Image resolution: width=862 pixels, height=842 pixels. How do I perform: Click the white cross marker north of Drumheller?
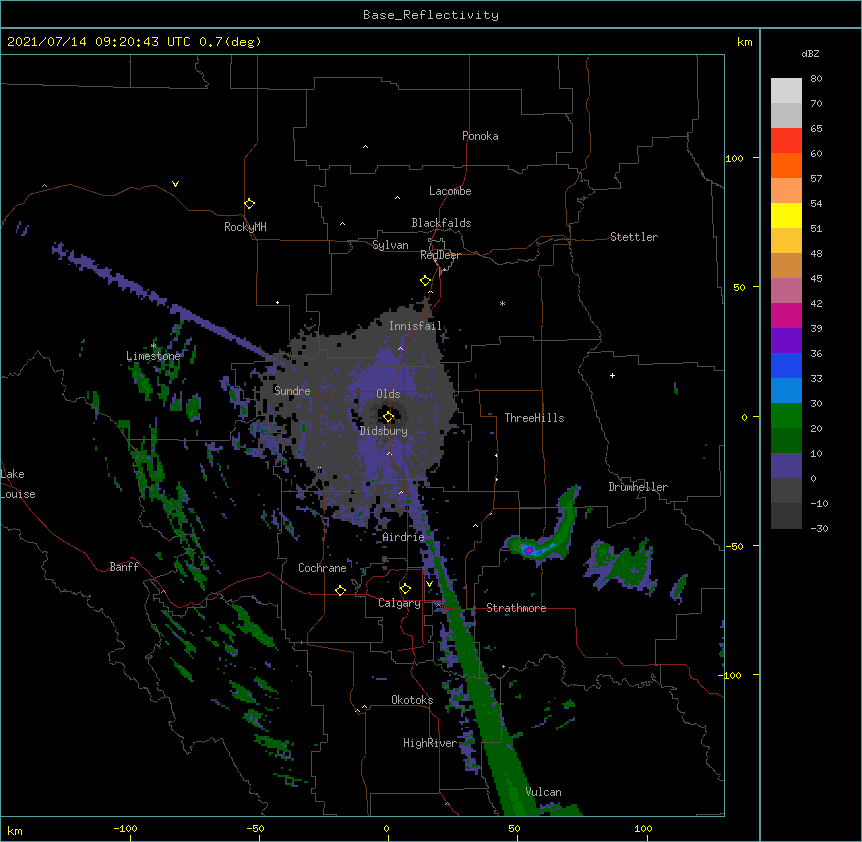(x=612, y=375)
